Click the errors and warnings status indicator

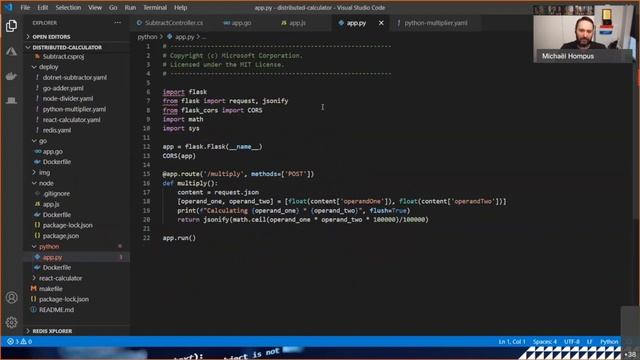[19, 341]
